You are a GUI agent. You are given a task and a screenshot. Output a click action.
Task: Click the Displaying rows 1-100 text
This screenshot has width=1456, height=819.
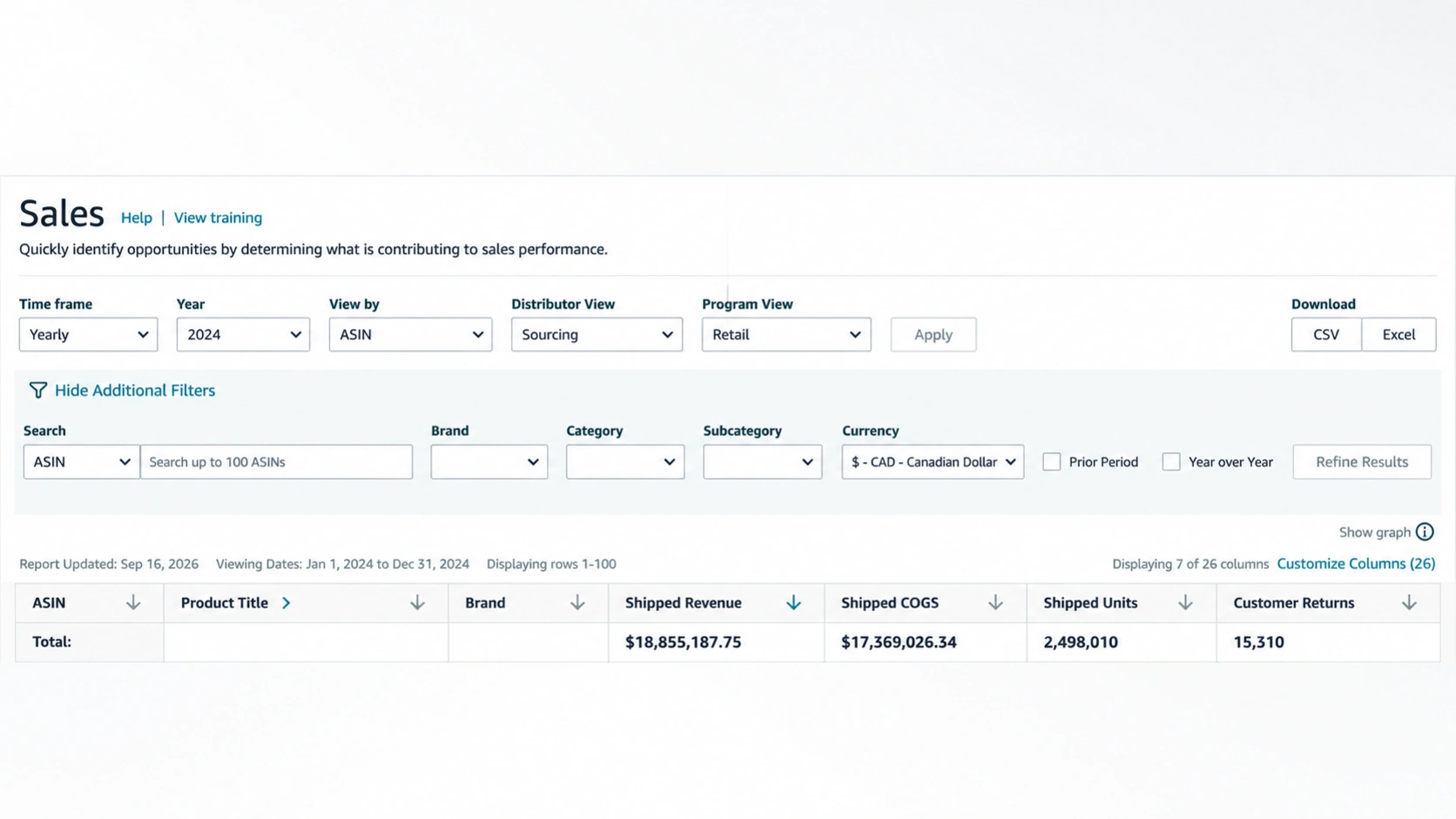(551, 563)
